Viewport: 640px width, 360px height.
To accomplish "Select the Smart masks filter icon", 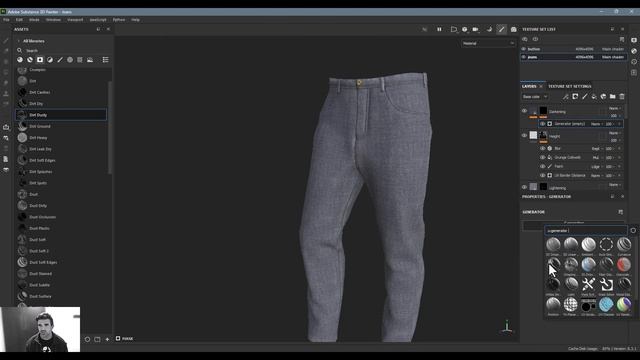I will point(40,60).
